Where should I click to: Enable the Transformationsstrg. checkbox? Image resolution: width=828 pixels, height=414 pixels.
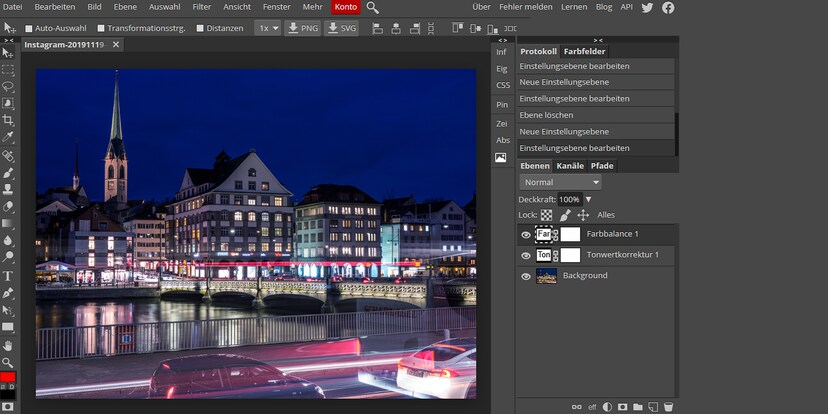tap(101, 29)
